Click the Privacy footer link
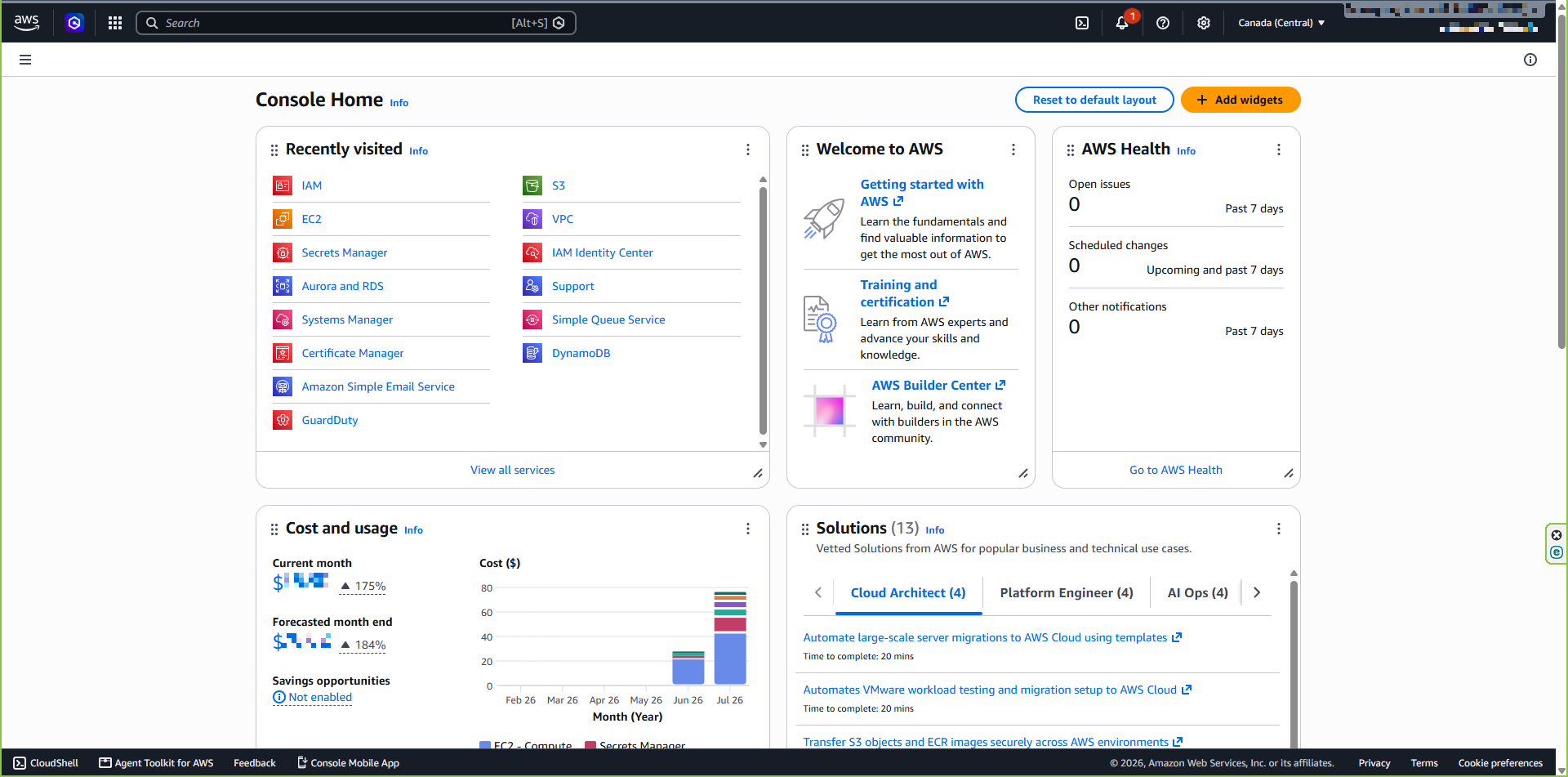 coord(1374,763)
